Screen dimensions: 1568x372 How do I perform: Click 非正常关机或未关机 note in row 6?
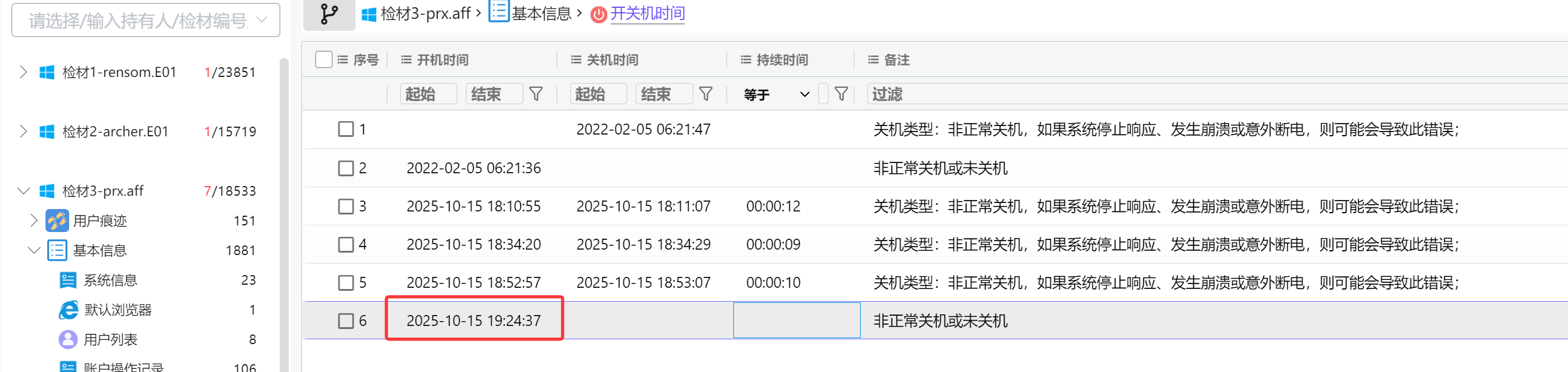(940, 321)
